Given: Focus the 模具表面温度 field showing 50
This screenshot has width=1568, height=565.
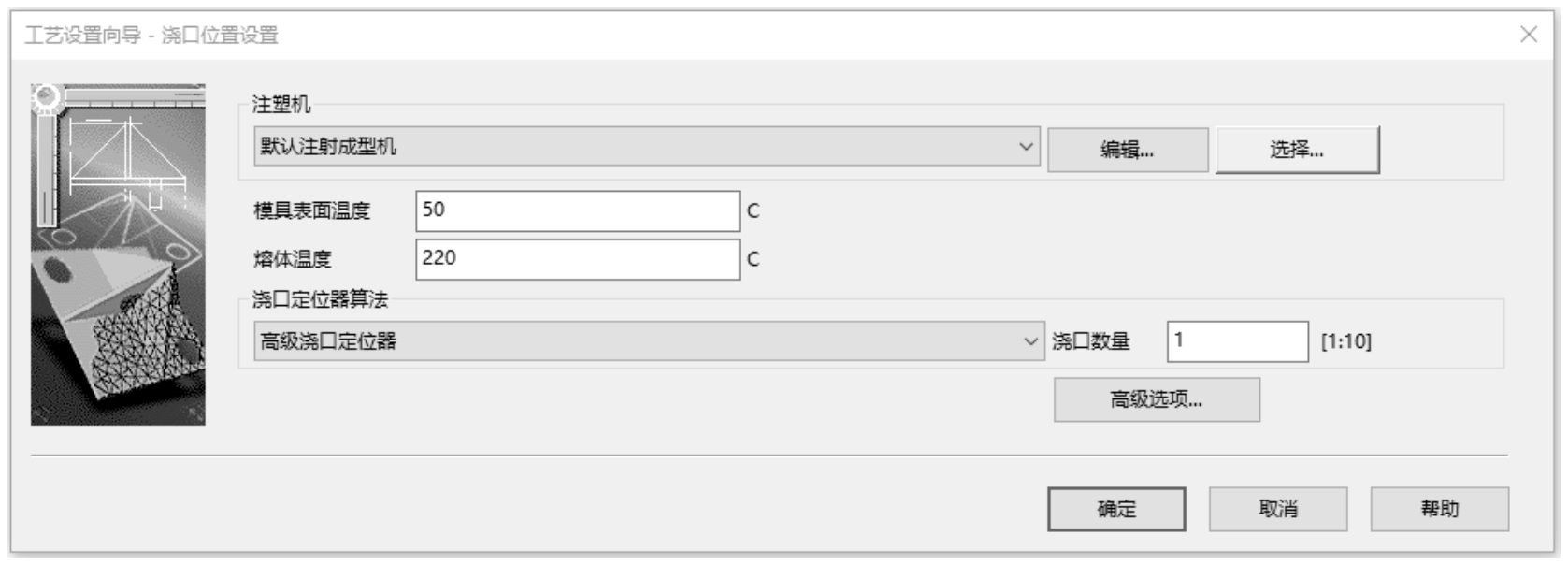Looking at the screenshot, I should [x=578, y=210].
